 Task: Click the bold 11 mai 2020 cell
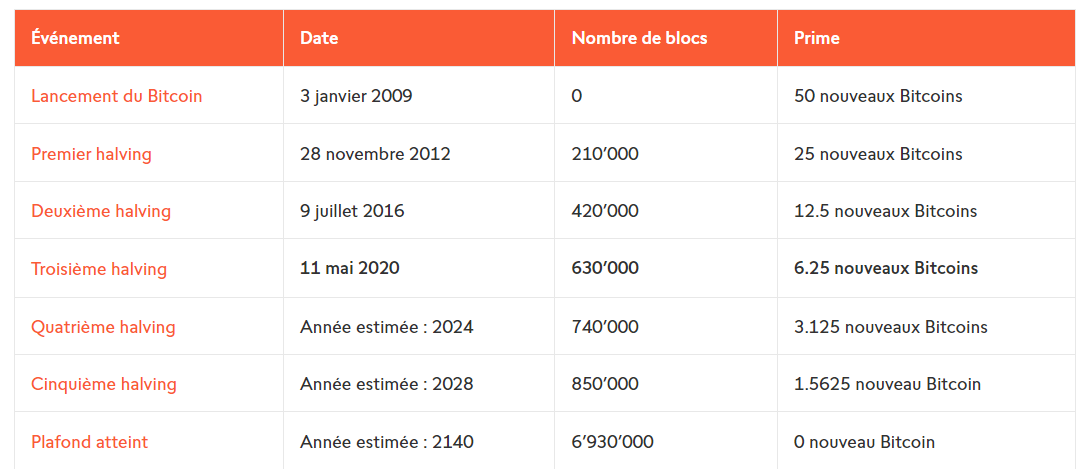[x=350, y=268]
